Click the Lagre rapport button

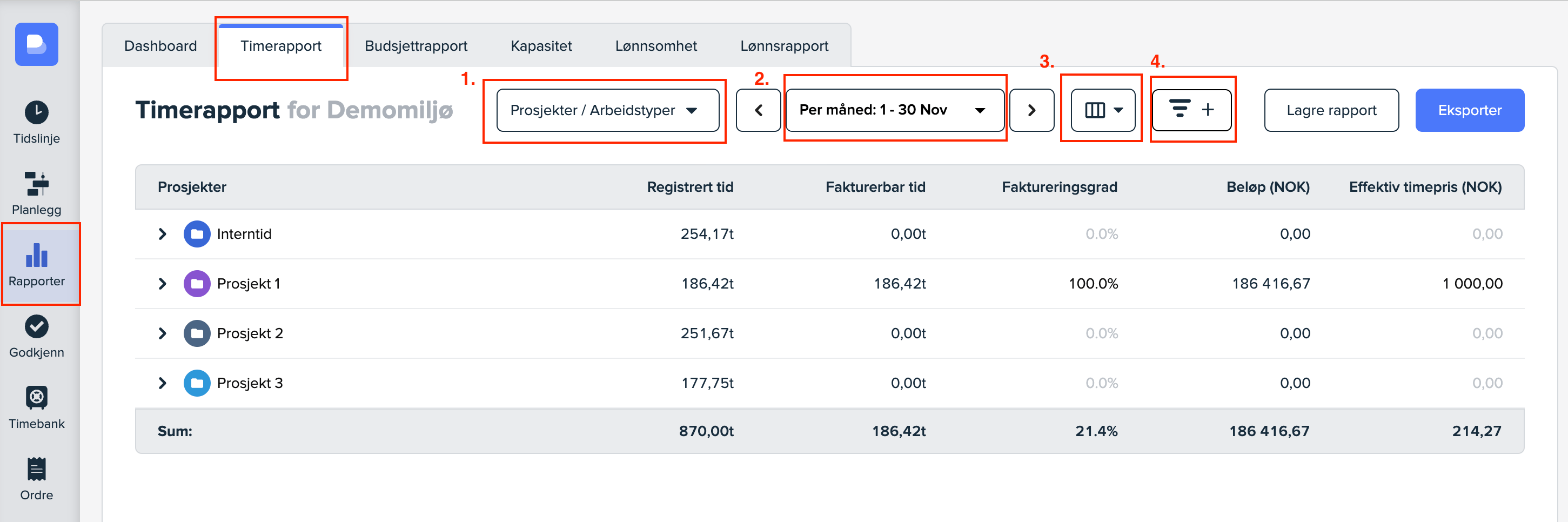[x=1331, y=110]
